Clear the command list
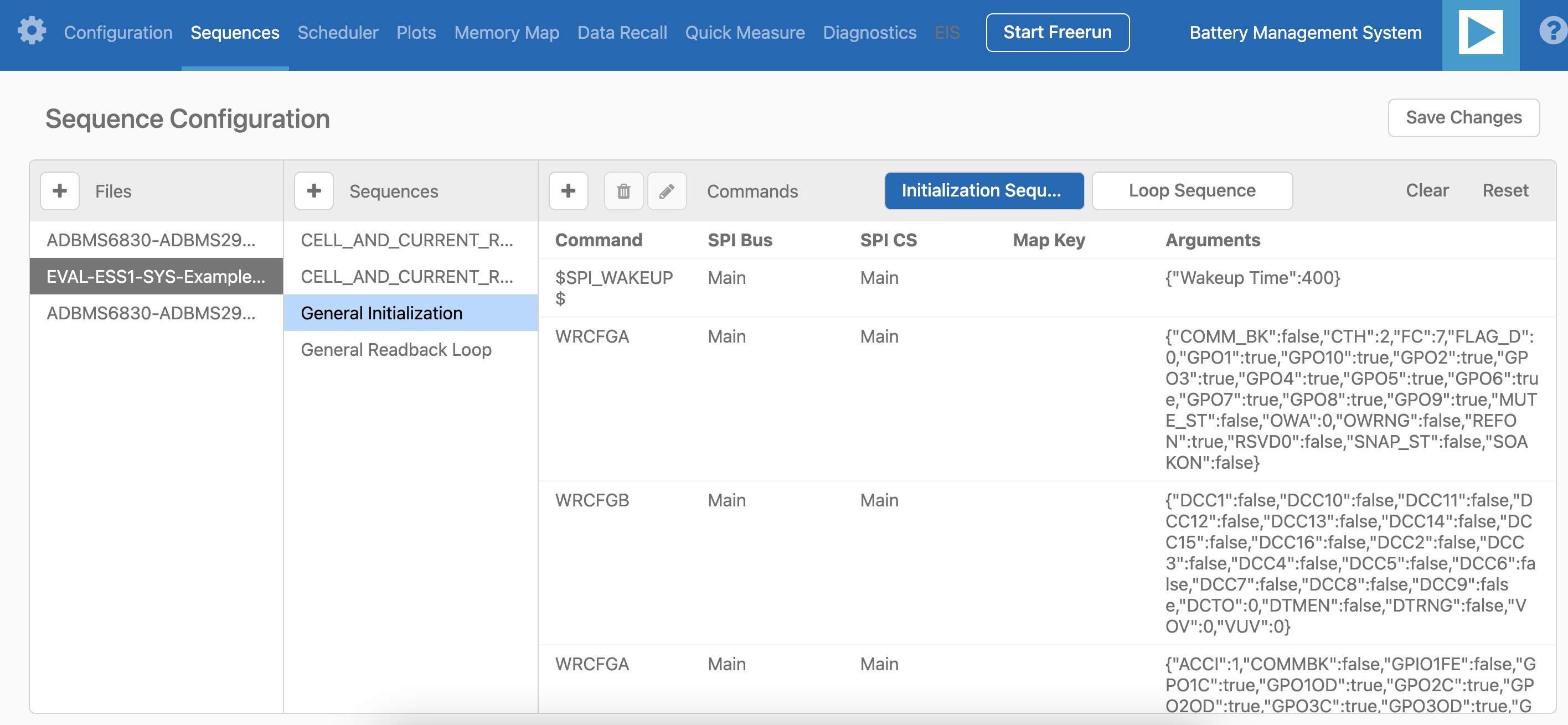 pyautogui.click(x=1427, y=190)
